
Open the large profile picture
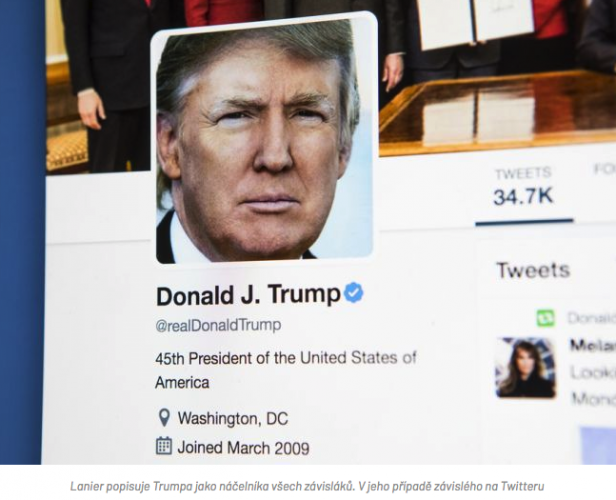pos(264,141)
